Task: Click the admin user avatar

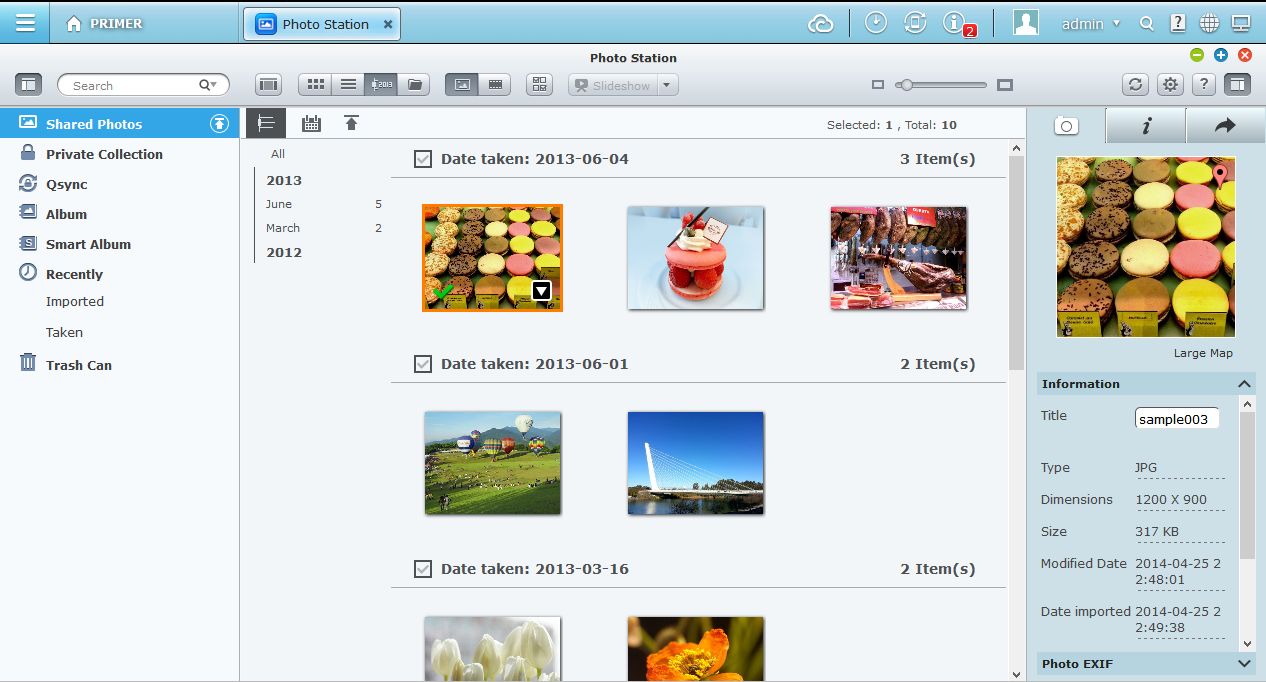Action: (1026, 23)
